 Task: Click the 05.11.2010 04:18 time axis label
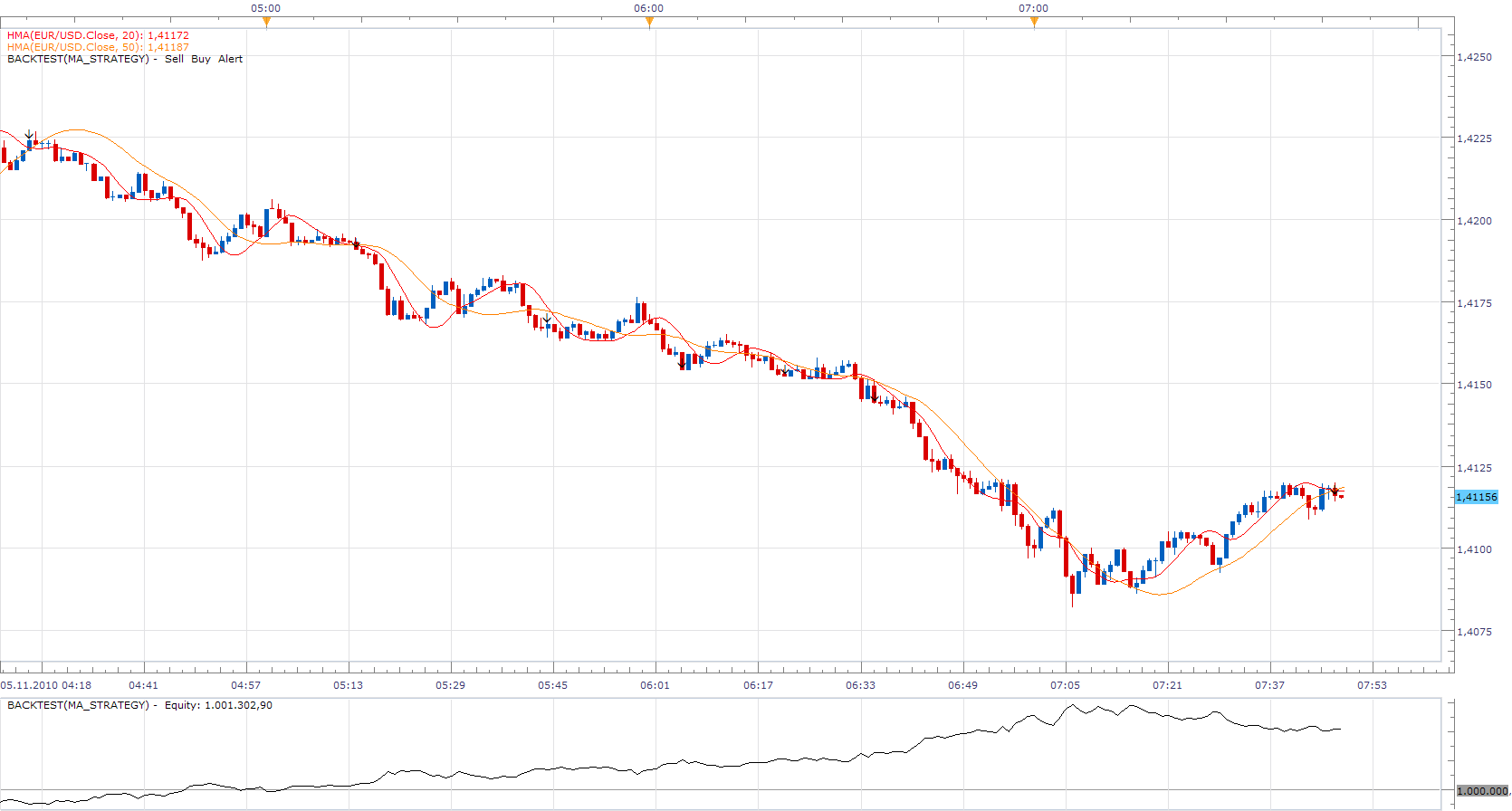point(46,685)
